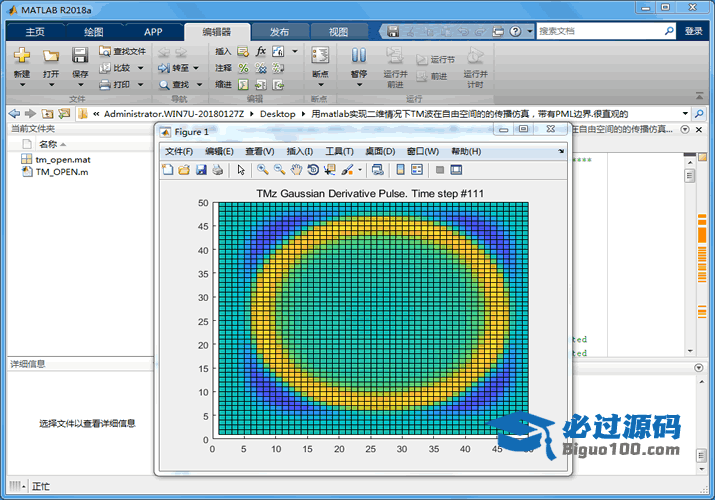
Task: Expand the 转至 dropdown arrow
Action: point(196,68)
